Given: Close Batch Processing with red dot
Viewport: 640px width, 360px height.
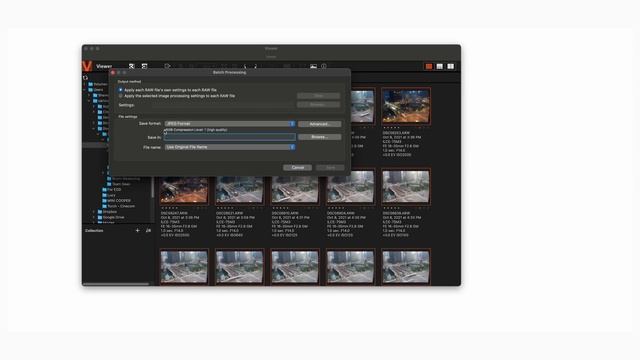Looking at the screenshot, I should click(x=113, y=73).
